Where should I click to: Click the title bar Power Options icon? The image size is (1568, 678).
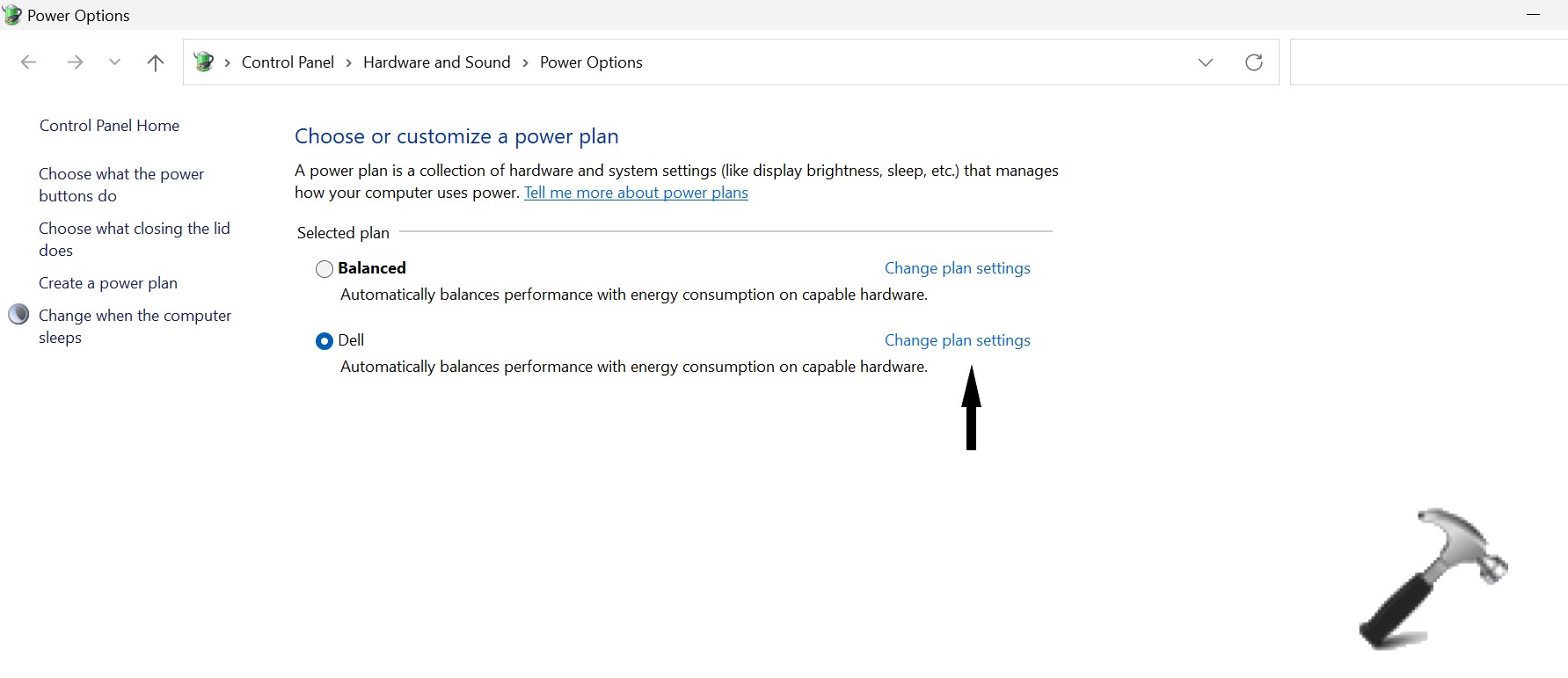[12, 15]
